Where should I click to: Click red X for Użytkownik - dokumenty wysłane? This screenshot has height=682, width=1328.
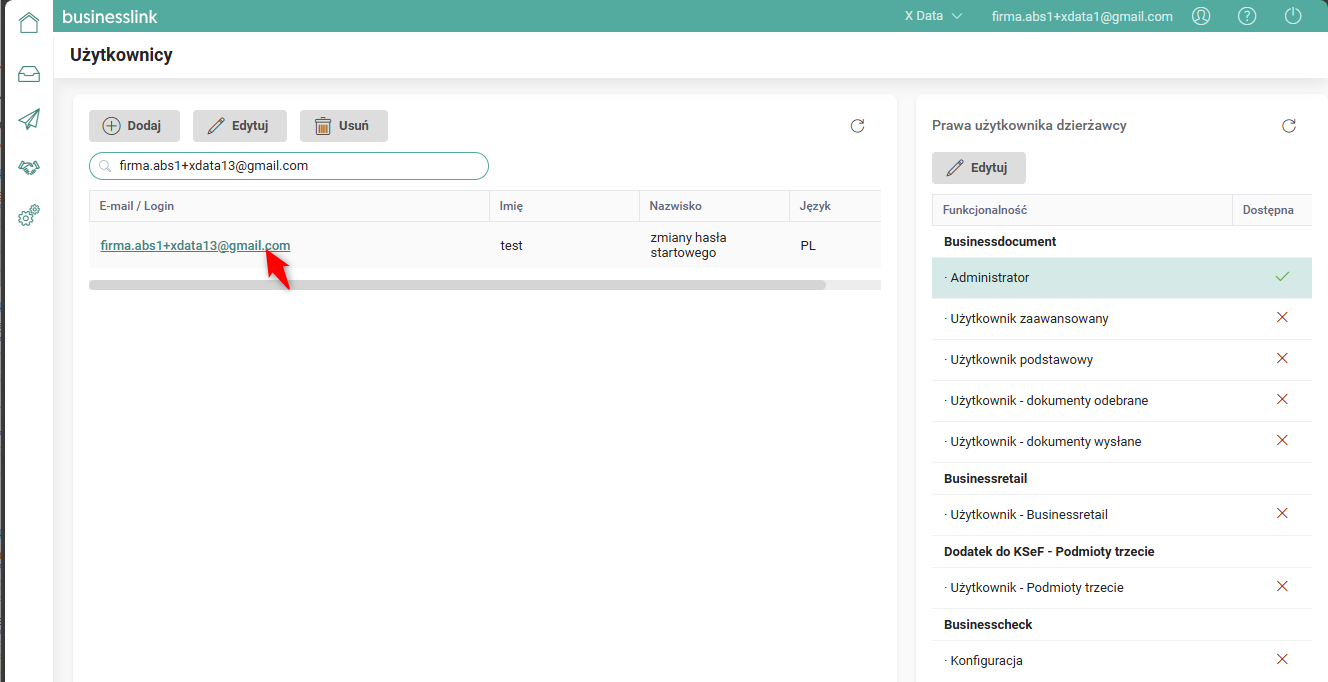tap(1282, 440)
